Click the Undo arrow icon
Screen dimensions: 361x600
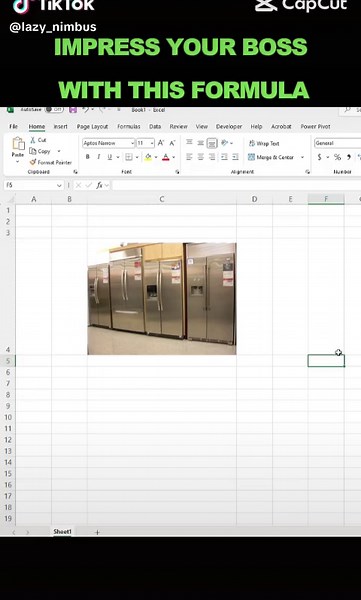pyautogui.click(x=85, y=110)
